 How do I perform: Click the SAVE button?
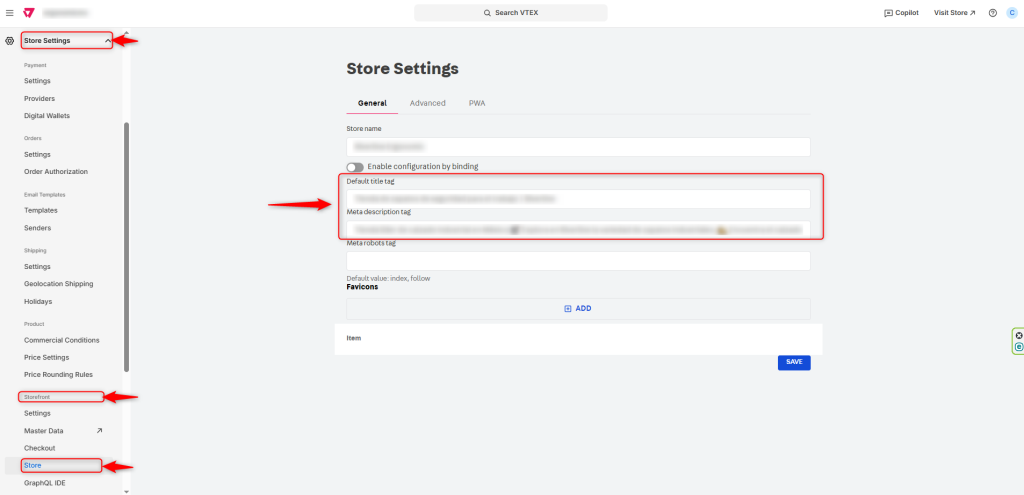tap(793, 362)
